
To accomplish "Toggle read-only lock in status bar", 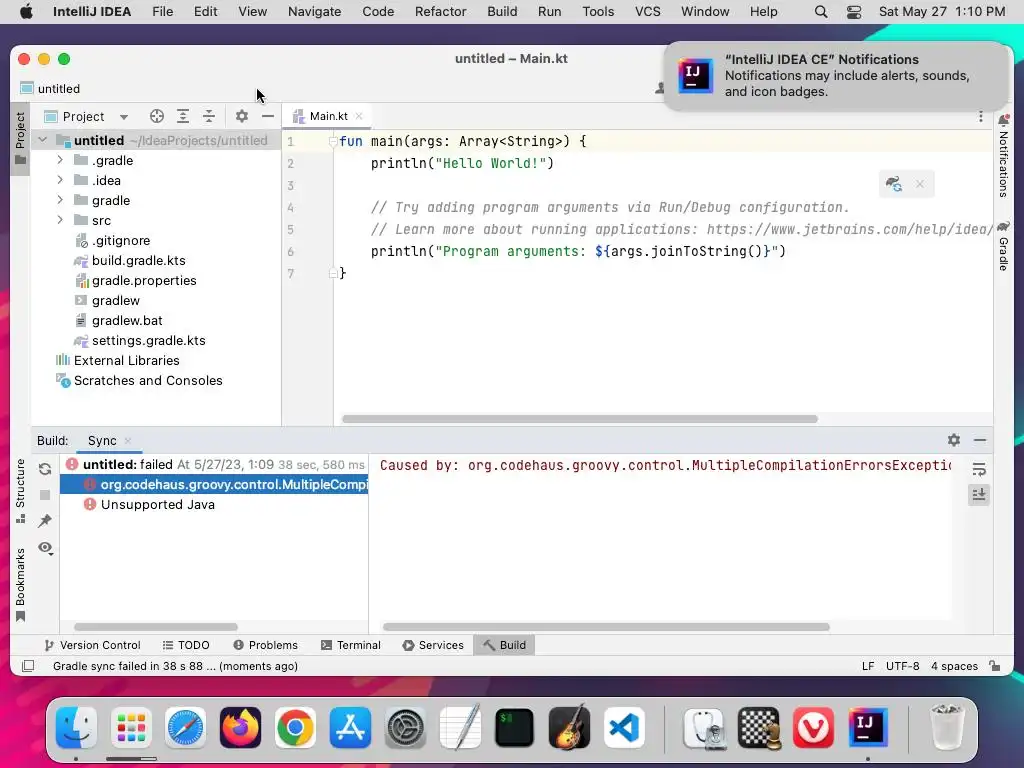I will coord(995,665).
